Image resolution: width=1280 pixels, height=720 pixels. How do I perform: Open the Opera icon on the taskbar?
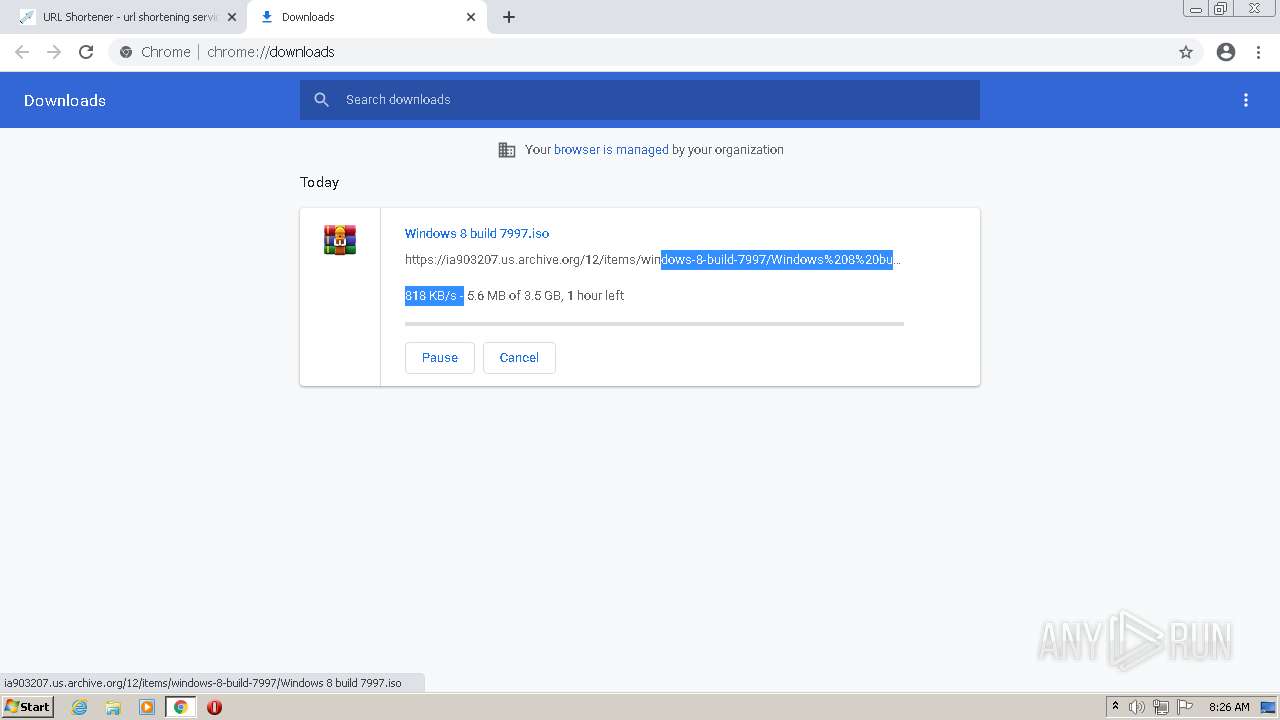click(214, 707)
